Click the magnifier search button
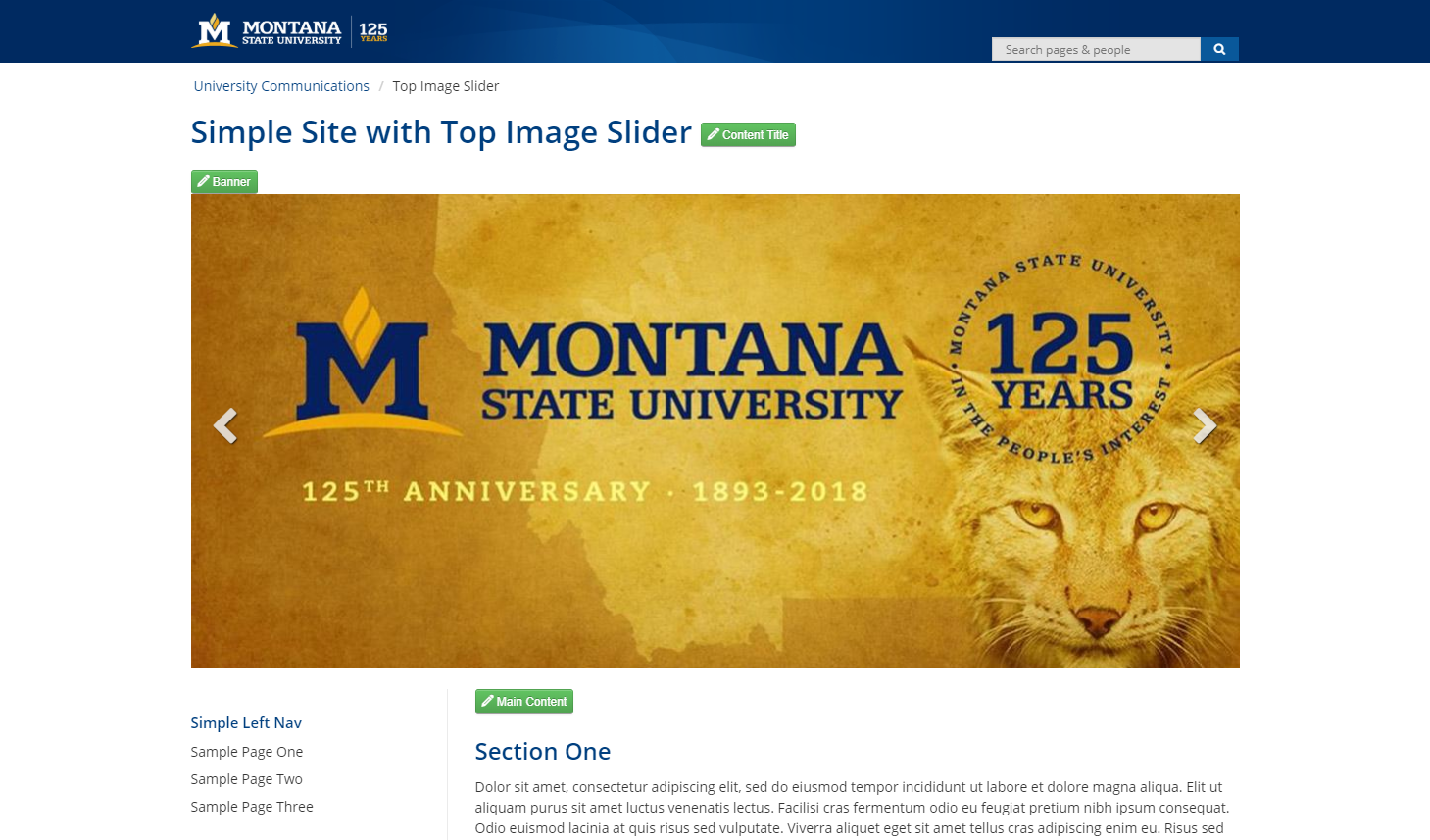 pos(1219,49)
